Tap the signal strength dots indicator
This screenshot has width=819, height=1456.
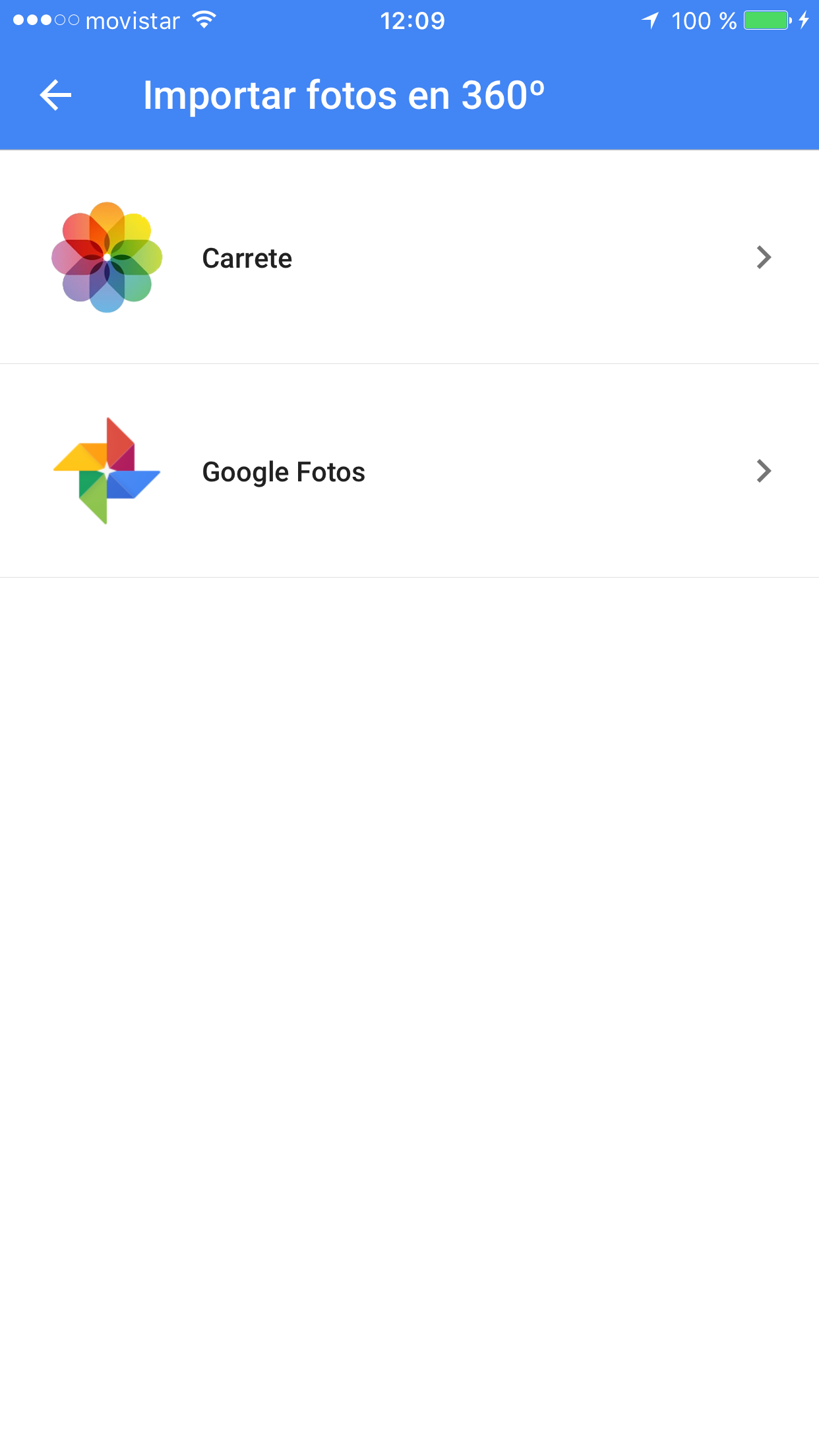pyautogui.click(x=46, y=20)
